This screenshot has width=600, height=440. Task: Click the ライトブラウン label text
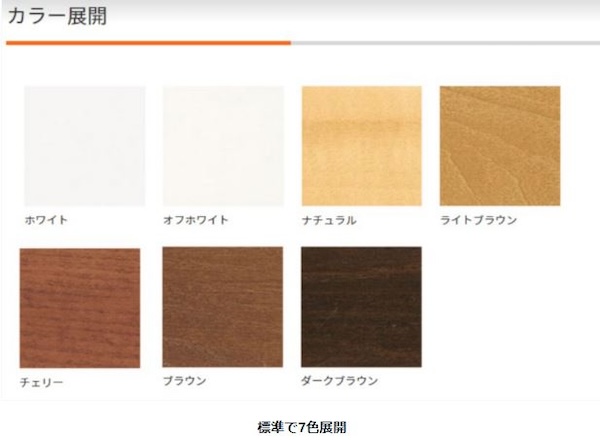coord(478,220)
